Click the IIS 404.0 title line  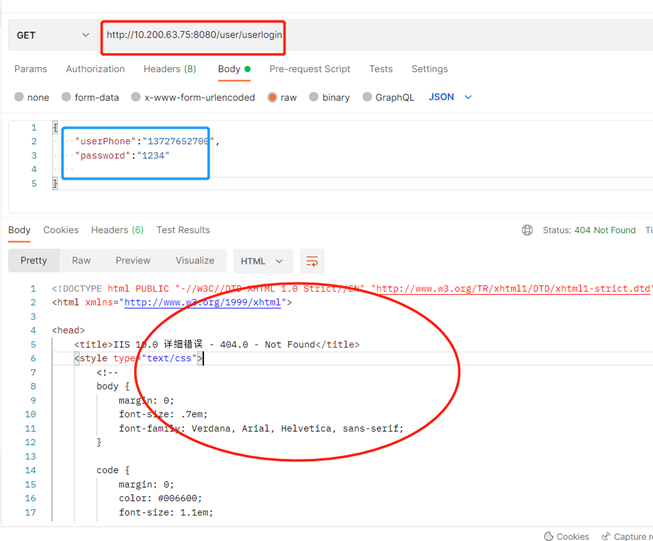(x=217, y=344)
